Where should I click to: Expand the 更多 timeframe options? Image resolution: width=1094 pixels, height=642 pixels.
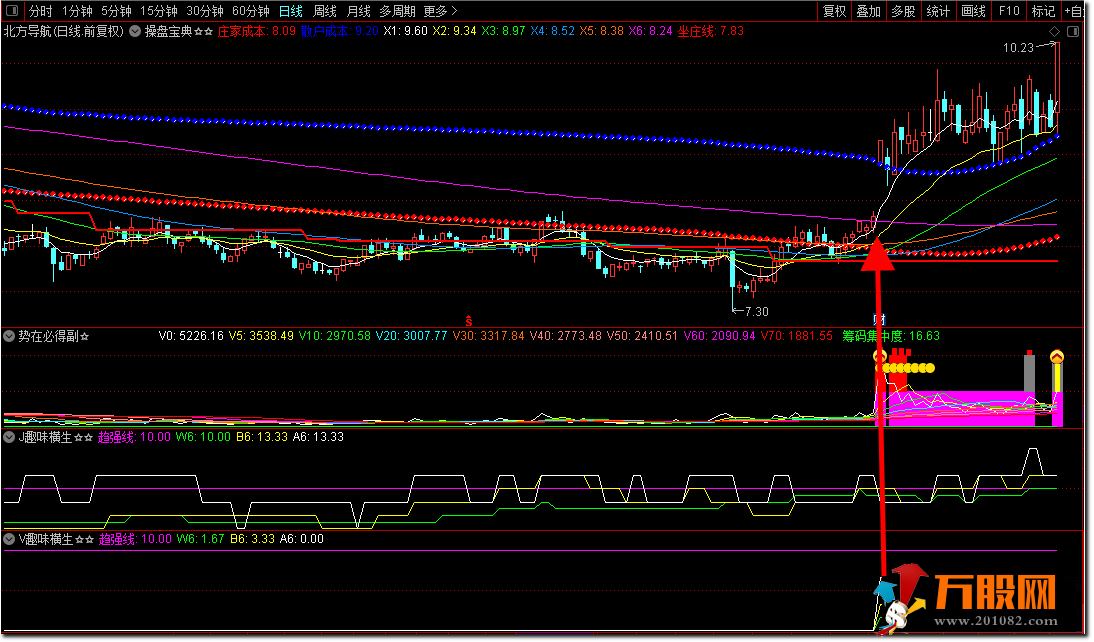coord(440,11)
